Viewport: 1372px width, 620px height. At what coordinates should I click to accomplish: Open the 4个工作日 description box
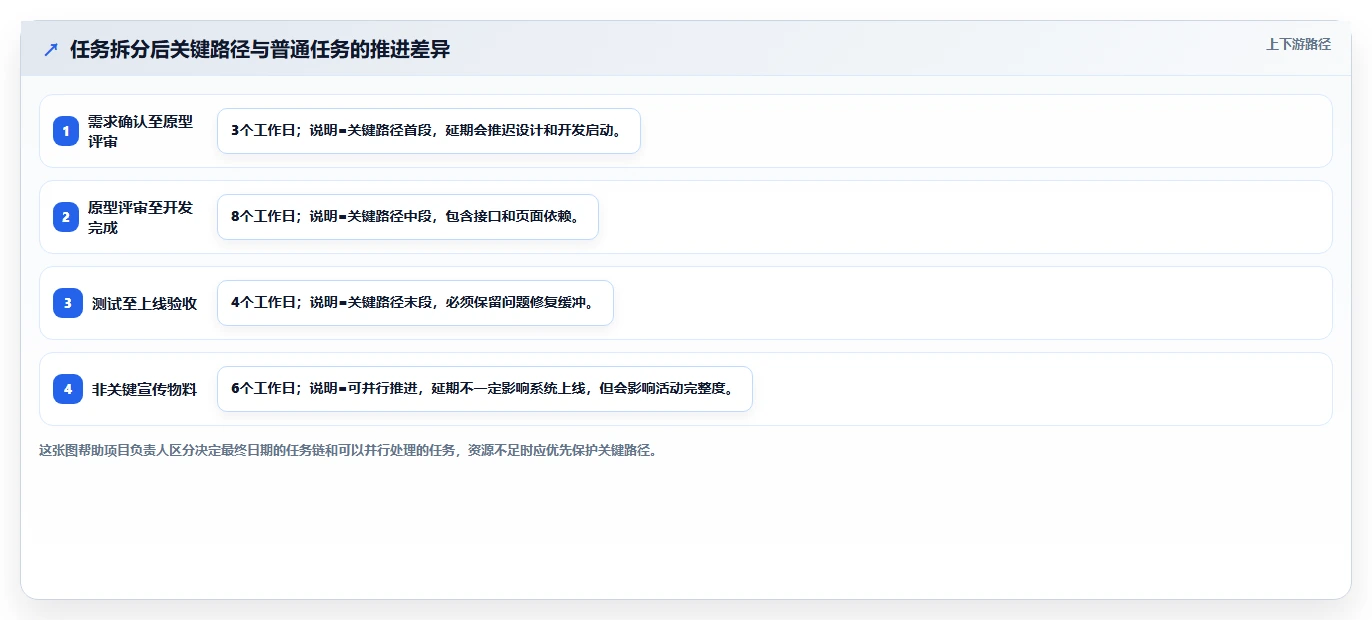tap(415, 303)
